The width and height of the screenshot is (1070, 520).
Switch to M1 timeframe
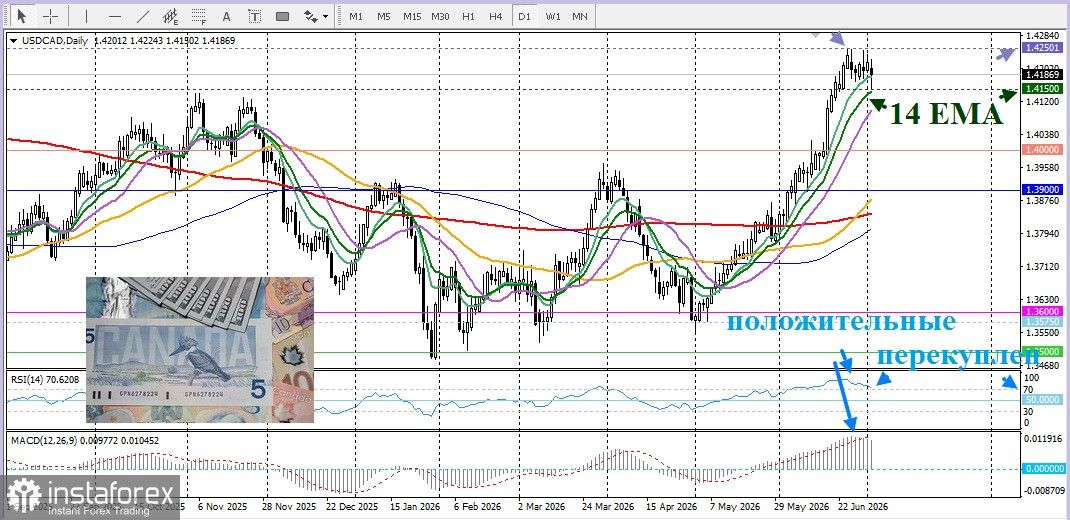[356, 16]
